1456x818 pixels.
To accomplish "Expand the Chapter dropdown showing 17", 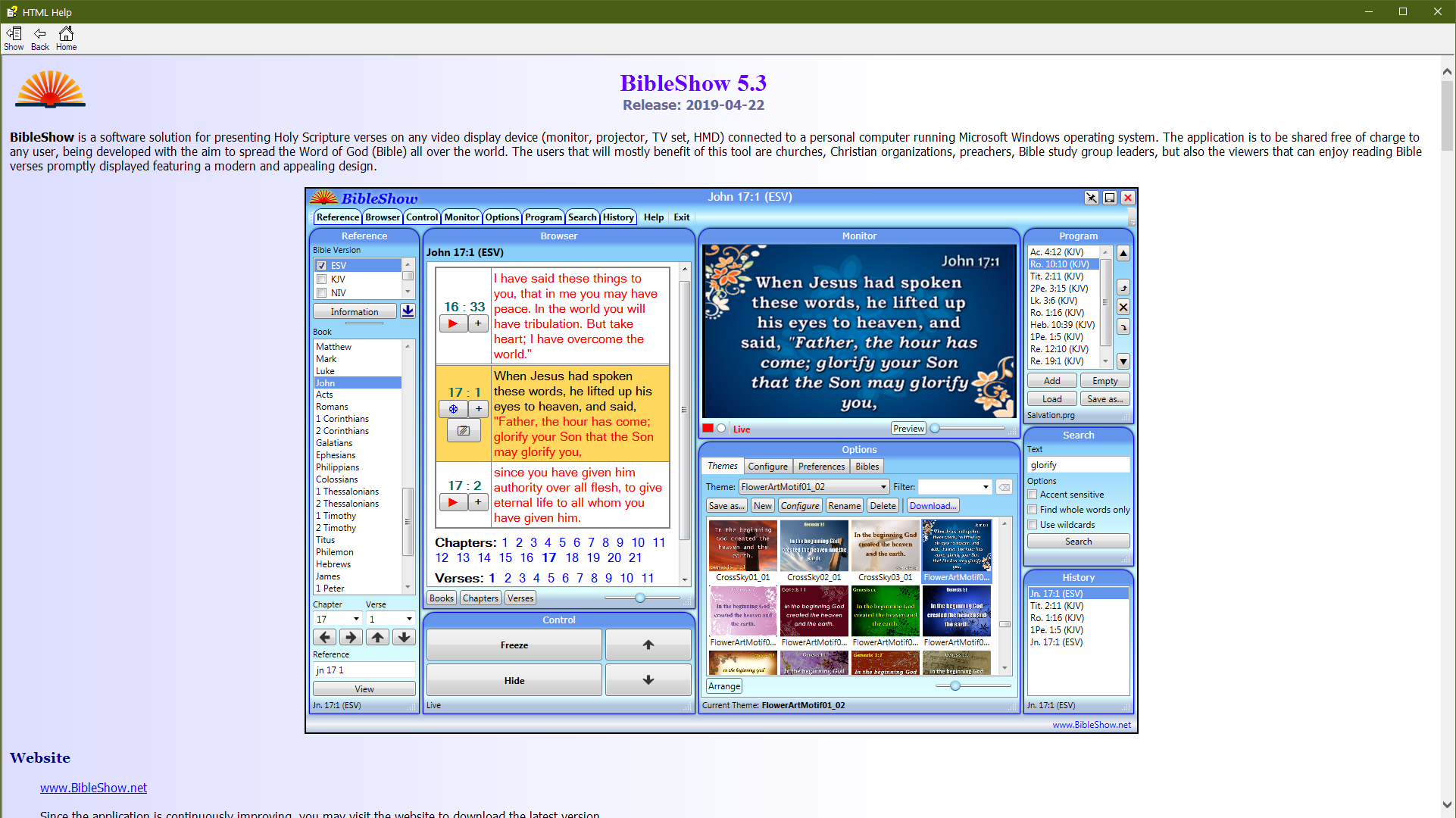I will tap(356, 619).
